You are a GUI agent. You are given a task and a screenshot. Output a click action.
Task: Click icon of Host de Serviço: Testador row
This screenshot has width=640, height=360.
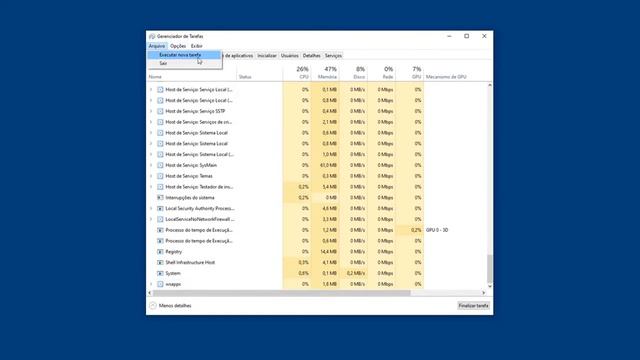pyautogui.click(x=160, y=187)
